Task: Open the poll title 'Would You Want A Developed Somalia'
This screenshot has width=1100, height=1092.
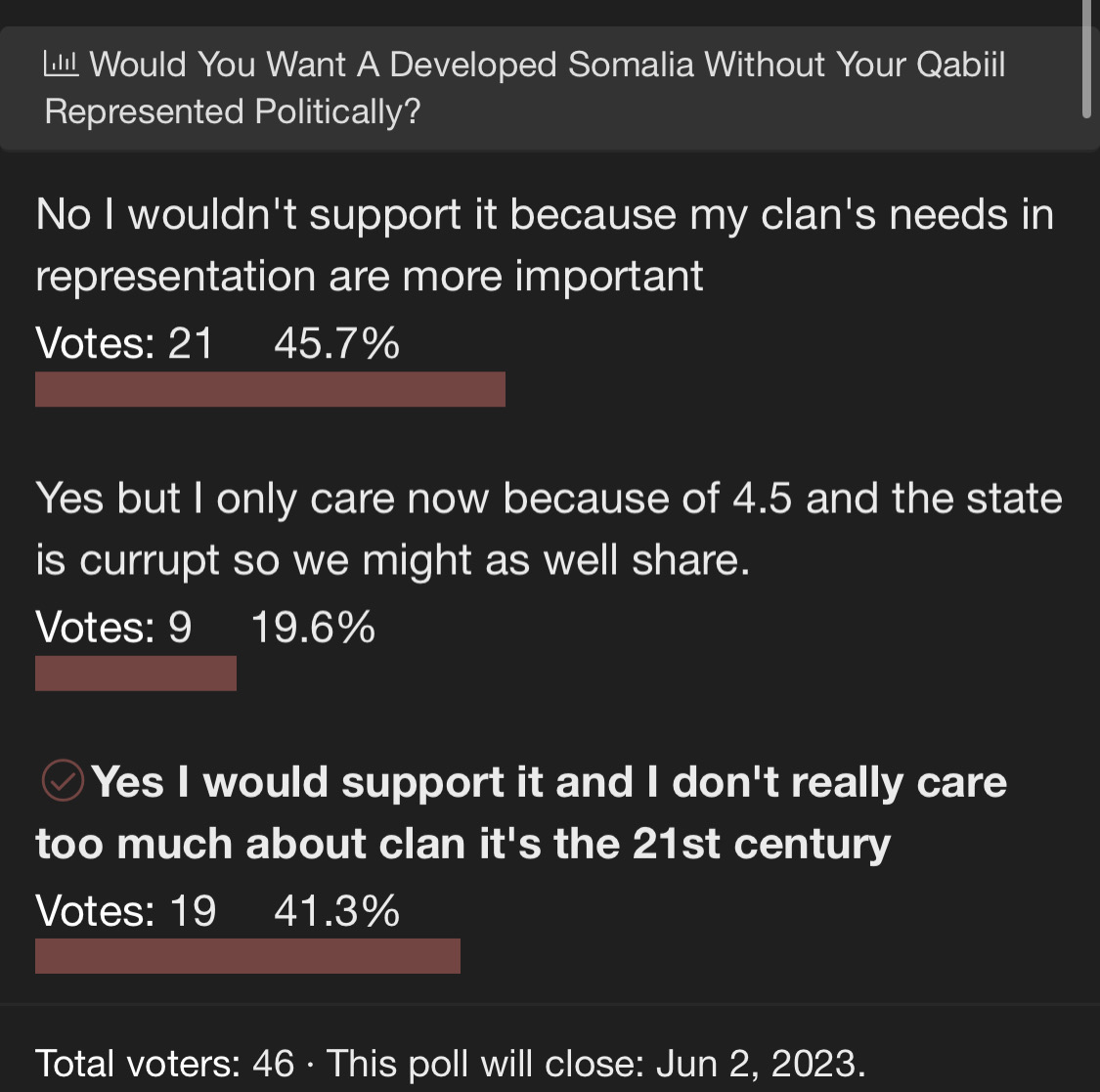Action: point(525,88)
